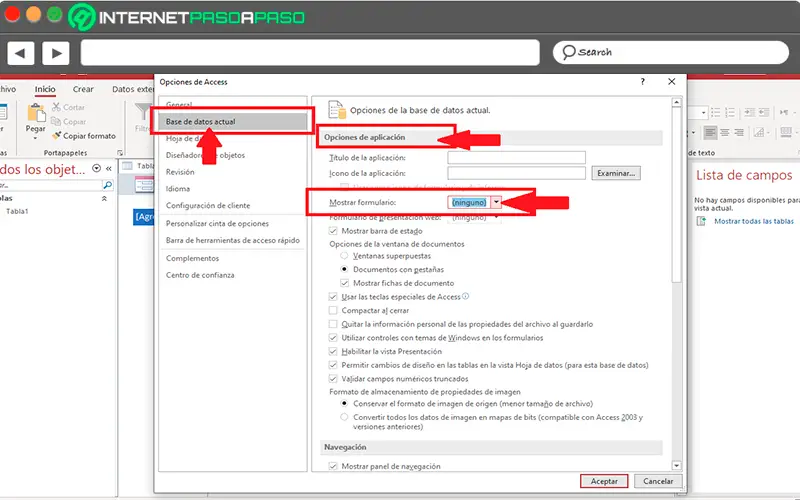Click the magnifier icon in navigation pane search
This screenshot has height=500, width=800.
[107, 185]
